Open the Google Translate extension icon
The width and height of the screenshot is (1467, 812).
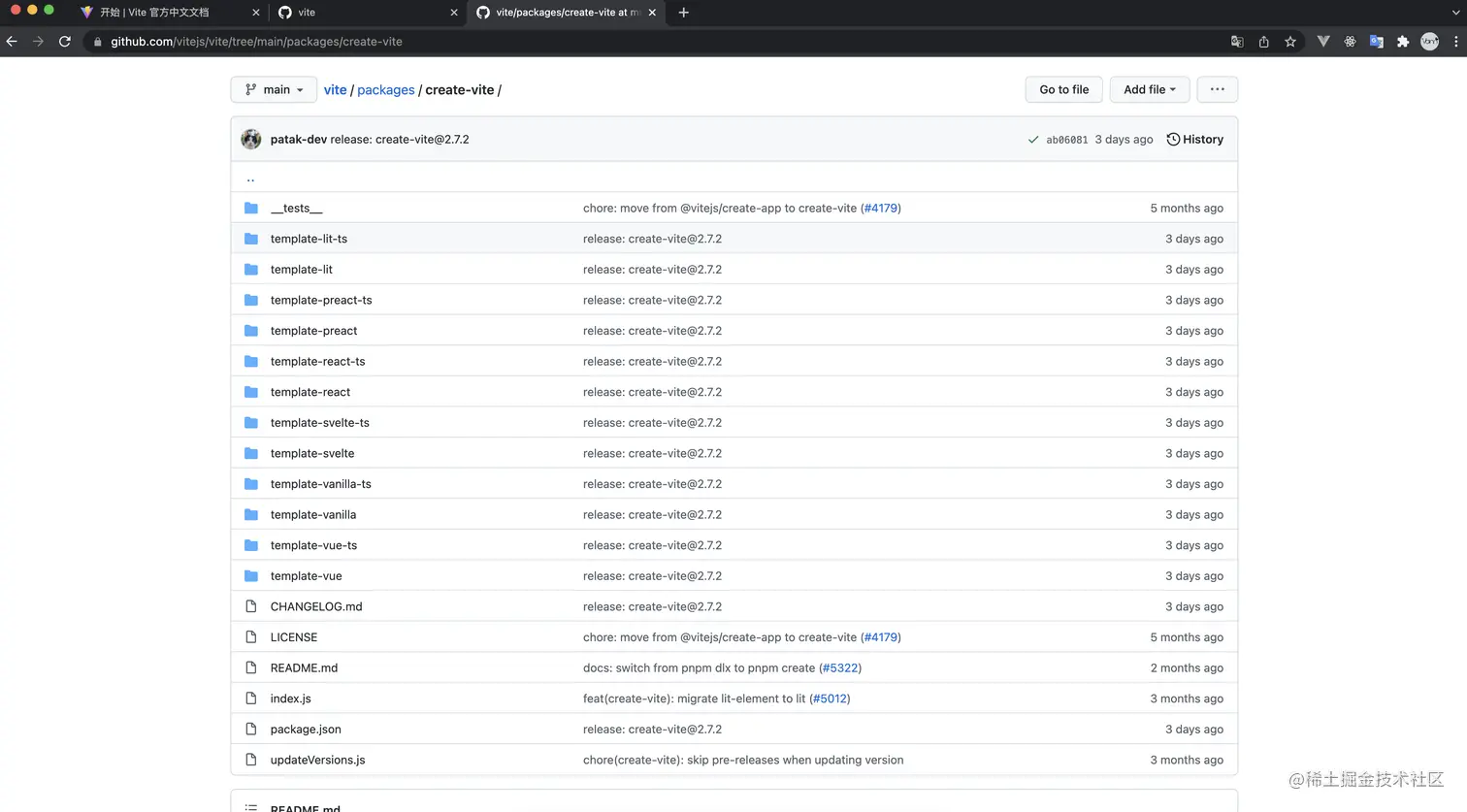1376,42
